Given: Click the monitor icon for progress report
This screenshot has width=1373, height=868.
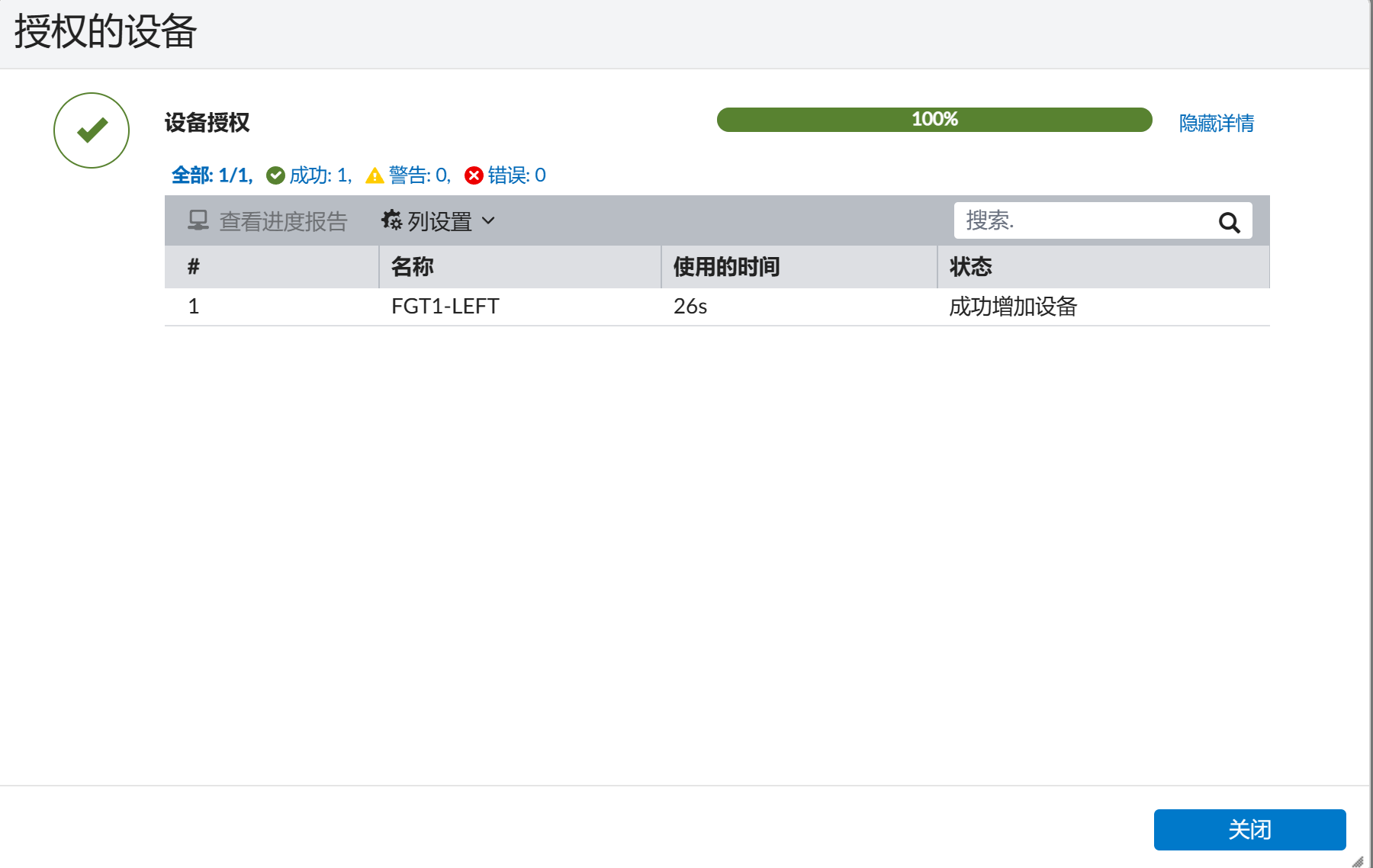Looking at the screenshot, I should (x=198, y=220).
